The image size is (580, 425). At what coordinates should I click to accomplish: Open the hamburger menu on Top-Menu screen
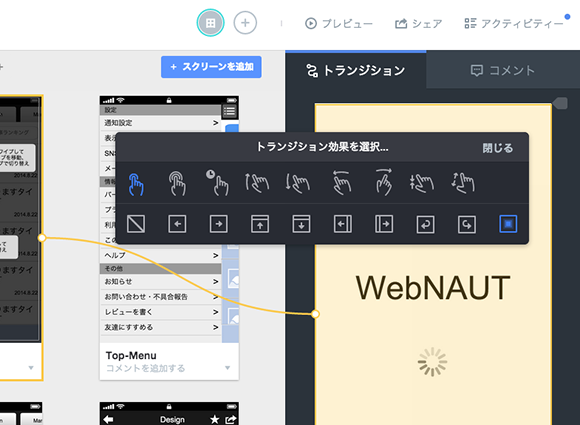point(229,111)
